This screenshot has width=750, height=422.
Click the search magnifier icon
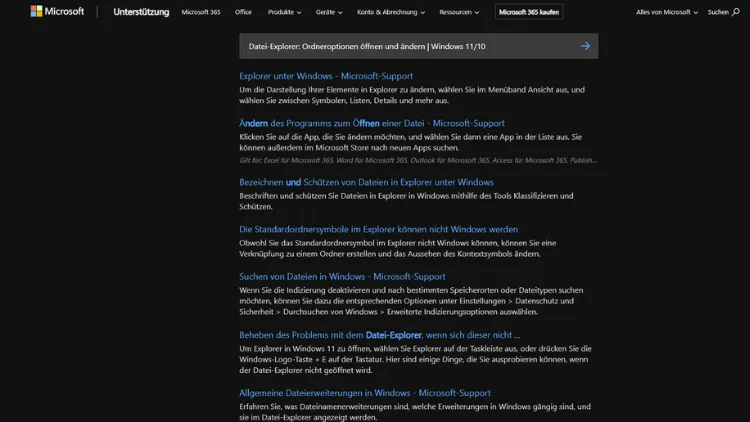point(736,12)
